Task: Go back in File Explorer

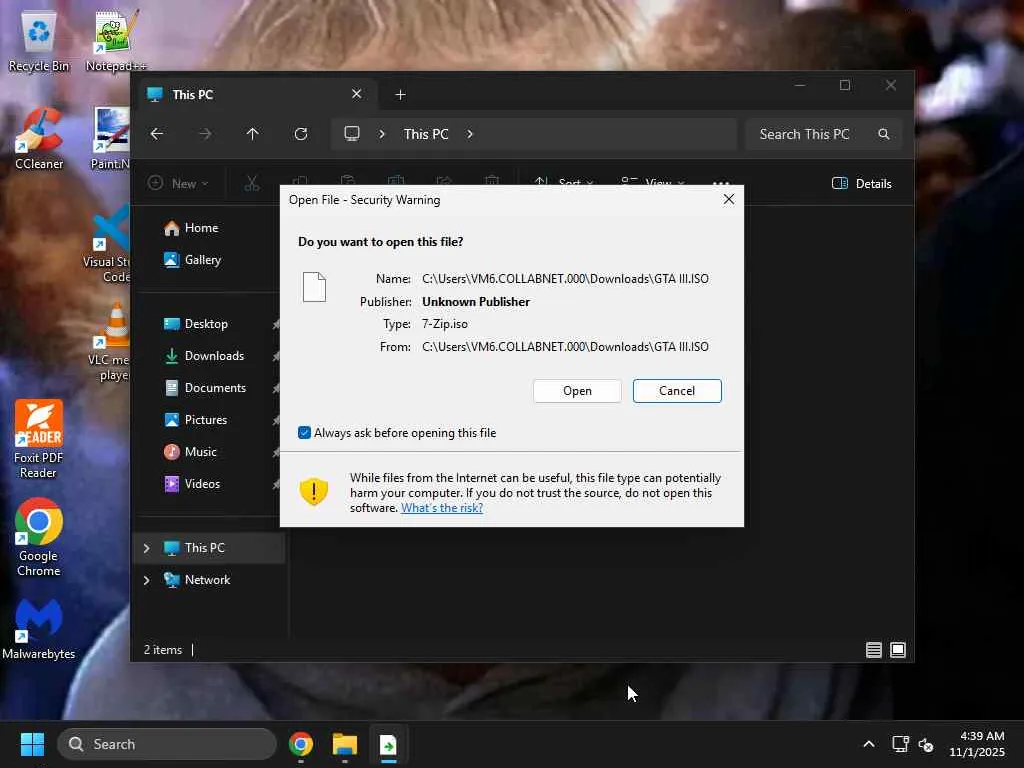Action: click(157, 134)
